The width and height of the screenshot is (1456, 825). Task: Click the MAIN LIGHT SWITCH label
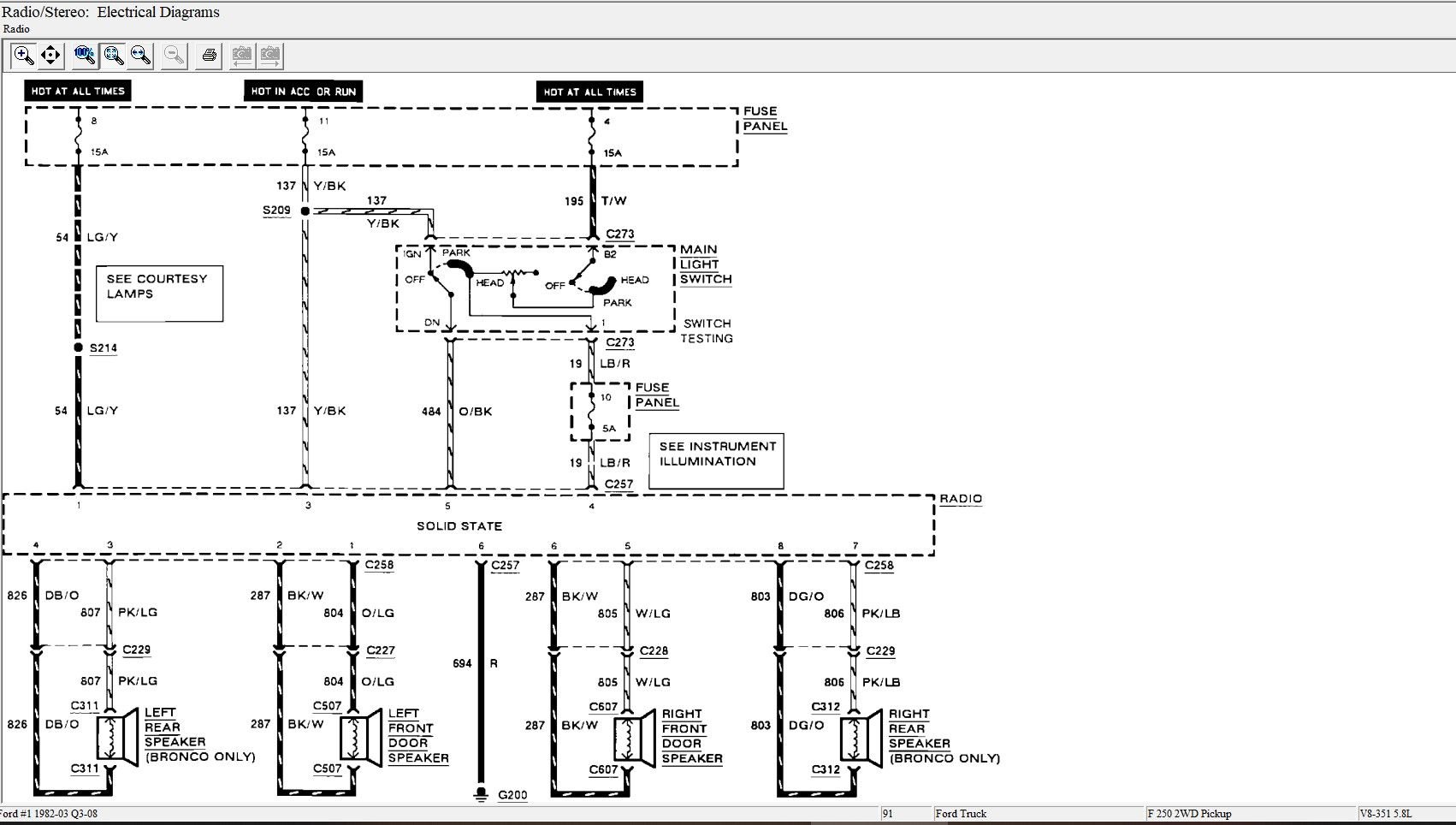706,264
